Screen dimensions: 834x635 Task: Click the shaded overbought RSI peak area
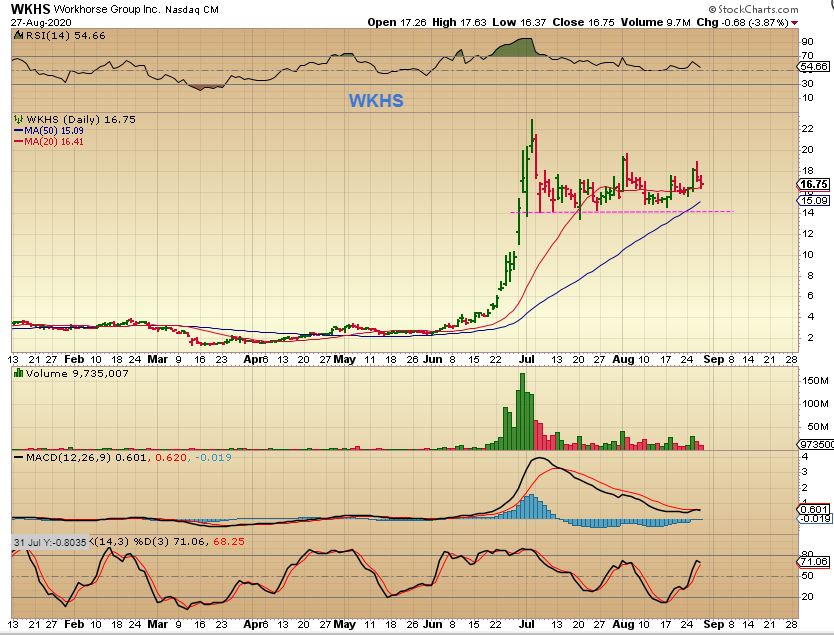519,47
